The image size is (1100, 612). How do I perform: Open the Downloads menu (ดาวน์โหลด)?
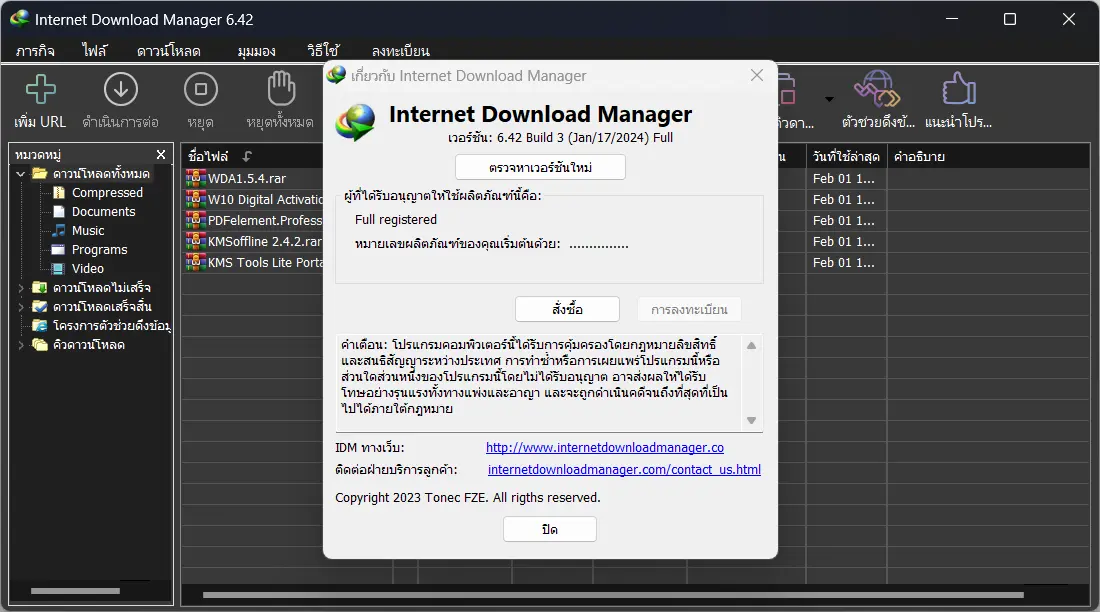168,51
